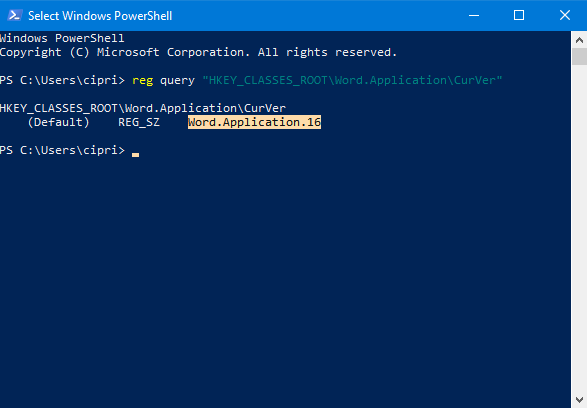The height and width of the screenshot is (408, 587).
Task: Close the Windows PowerShell window
Action: click(565, 15)
